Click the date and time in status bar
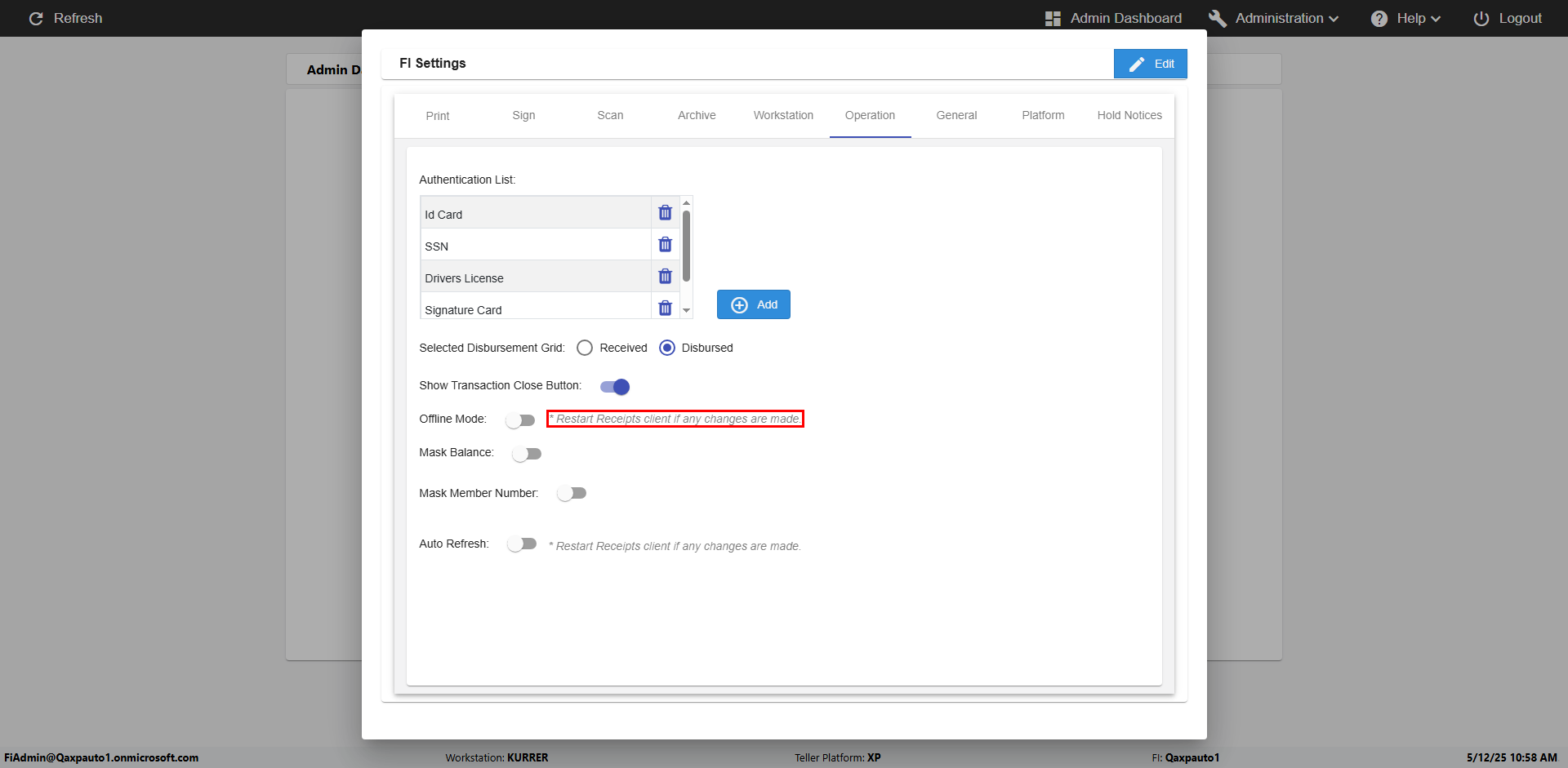 click(1512, 757)
